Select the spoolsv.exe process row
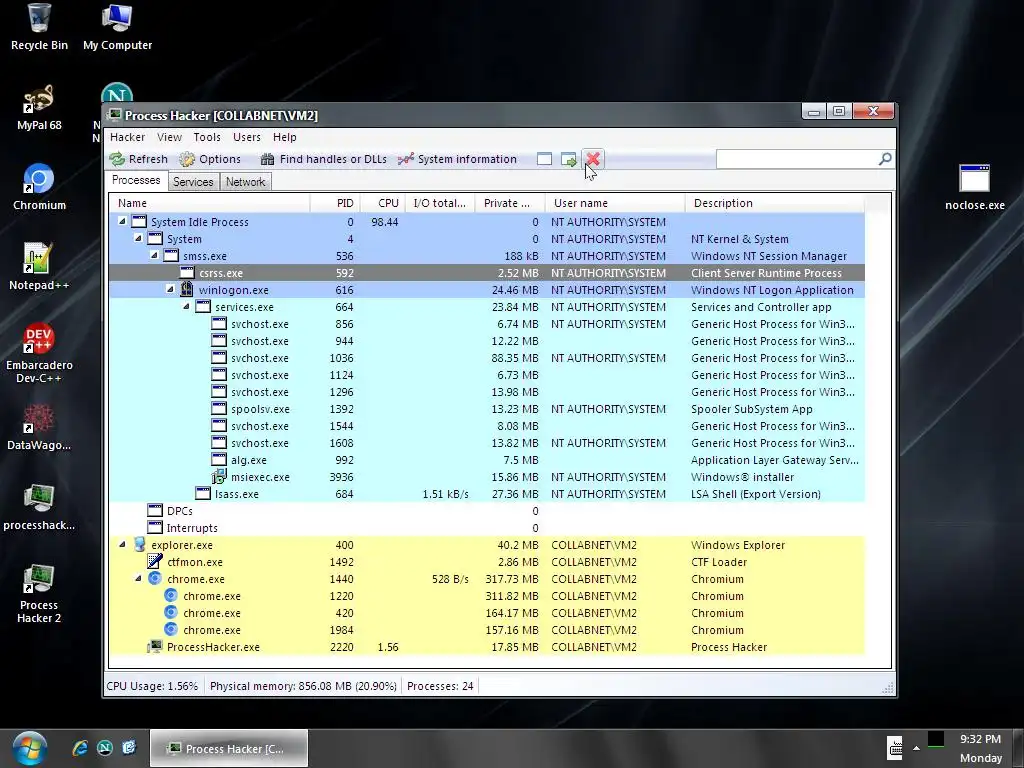This screenshot has width=1024, height=768. pyautogui.click(x=487, y=409)
